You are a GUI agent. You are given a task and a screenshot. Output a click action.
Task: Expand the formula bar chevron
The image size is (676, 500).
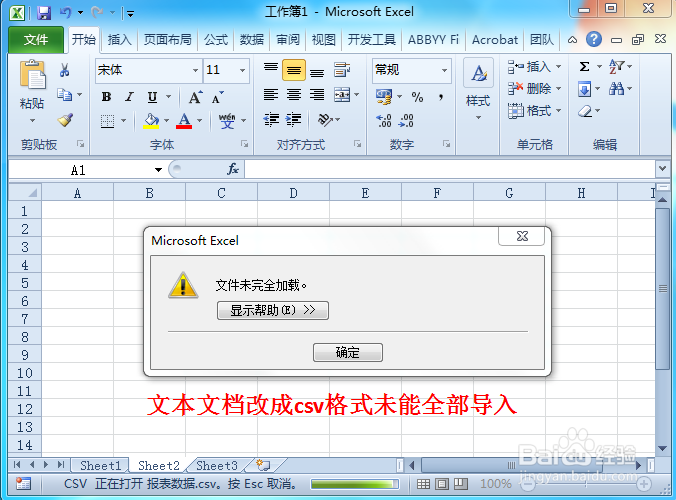pos(663,169)
